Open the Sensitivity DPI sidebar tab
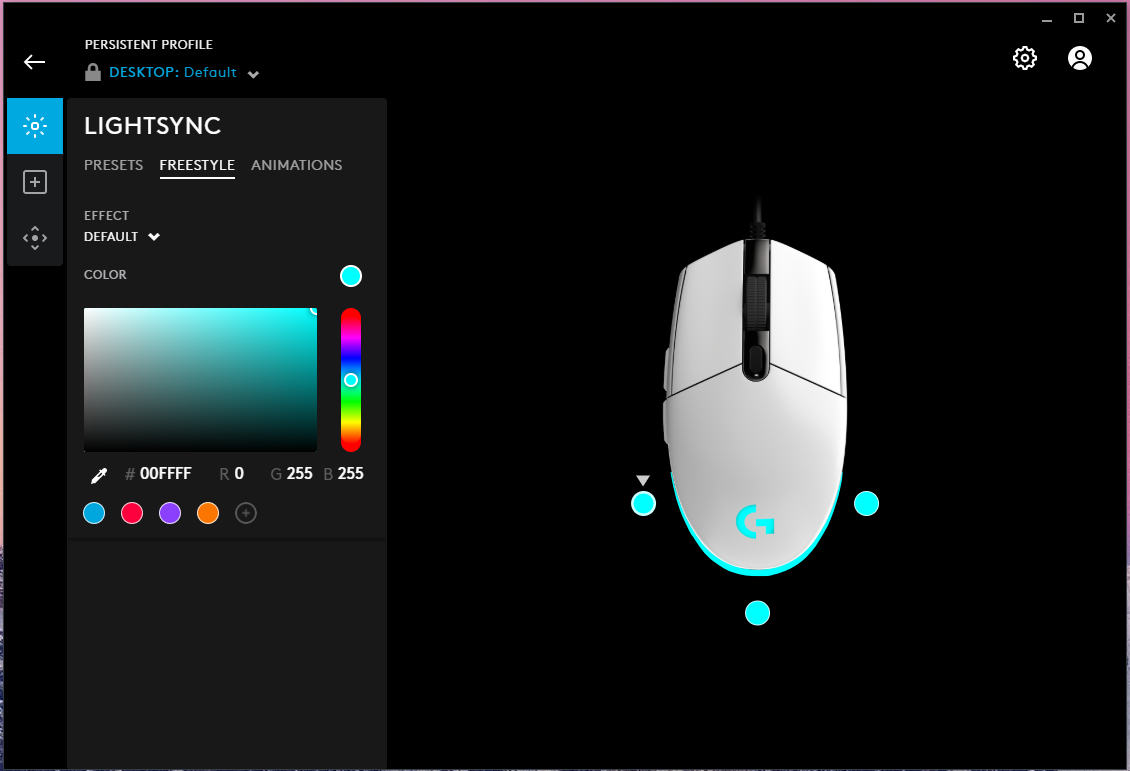The width and height of the screenshot is (1130, 771). (35, 238)
